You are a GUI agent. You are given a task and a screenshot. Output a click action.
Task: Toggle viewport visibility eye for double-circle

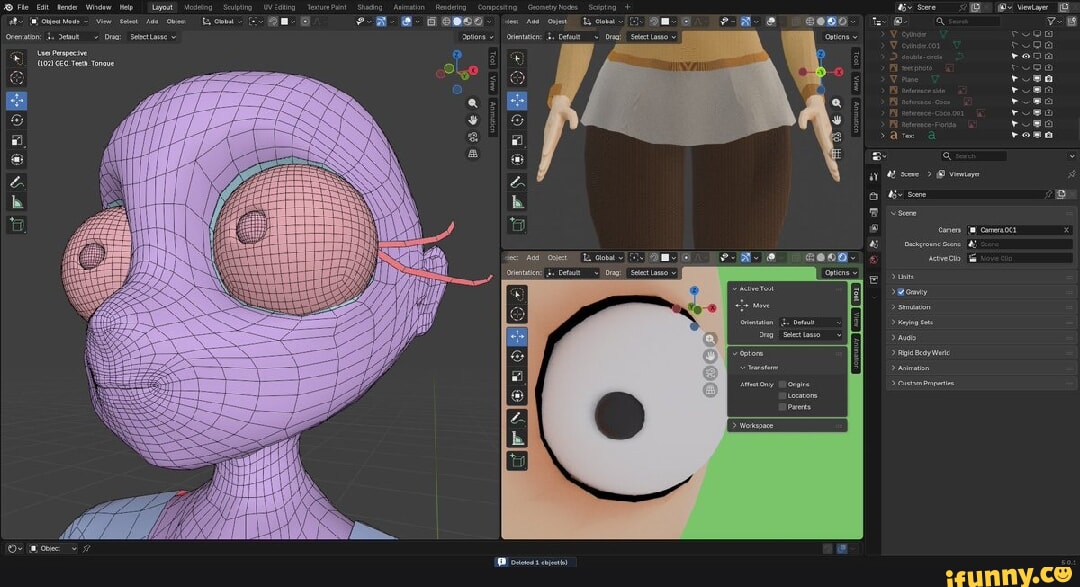pyautogui.click(x=1026, y=56)
